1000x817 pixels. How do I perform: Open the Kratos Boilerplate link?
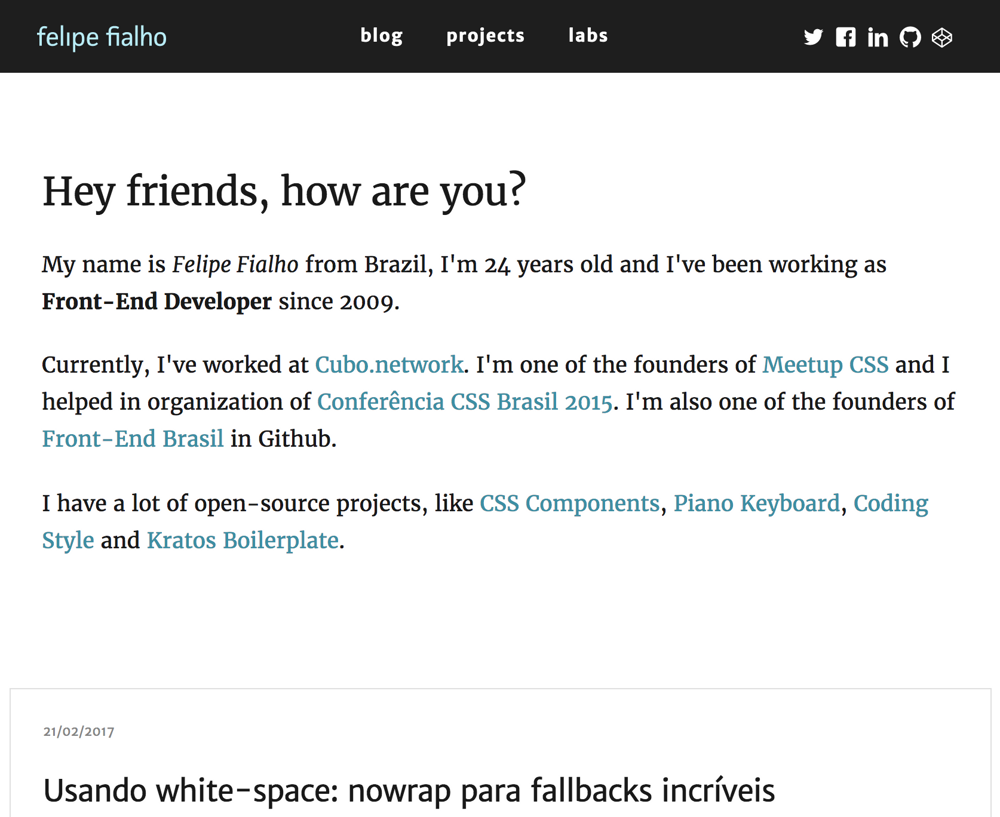point(243,540)
